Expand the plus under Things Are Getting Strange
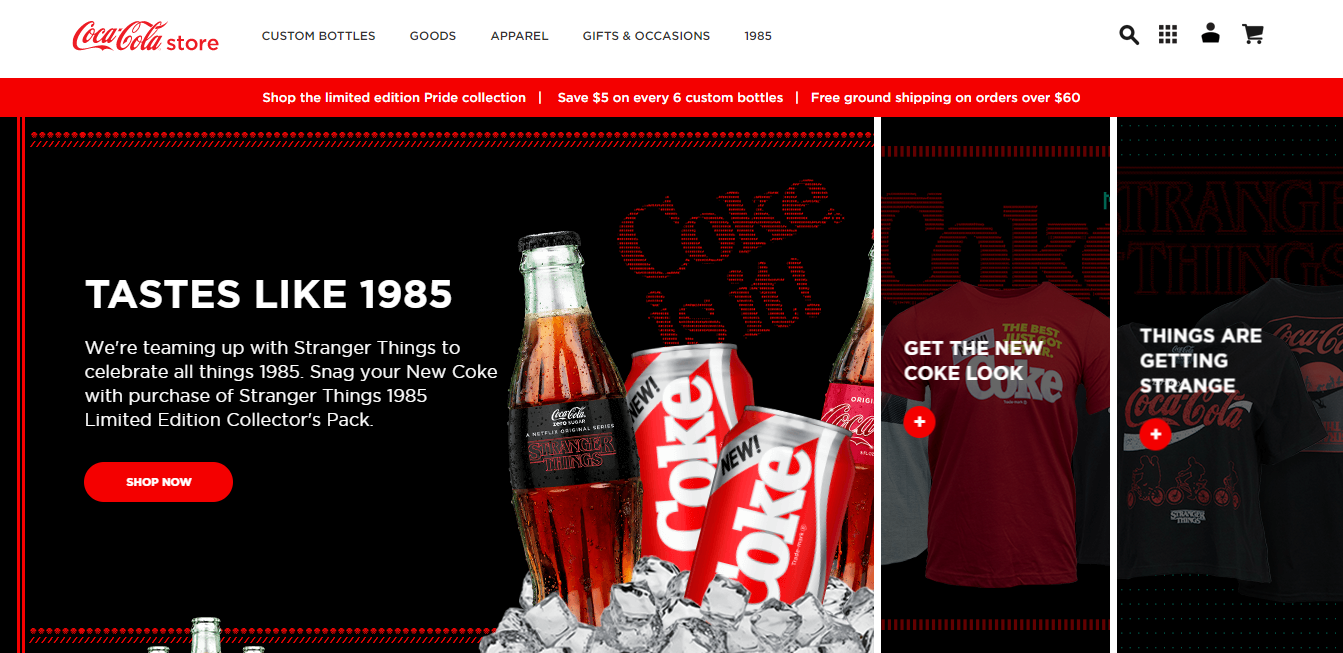The height and width of the screenshot is (653, 1343). (1155, 434)
